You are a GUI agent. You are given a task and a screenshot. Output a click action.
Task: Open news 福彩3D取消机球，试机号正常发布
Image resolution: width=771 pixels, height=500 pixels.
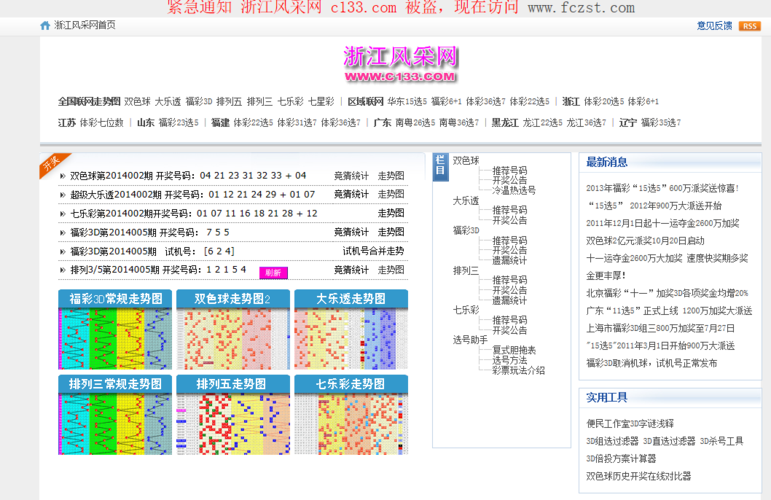click(x=652, y=363)
